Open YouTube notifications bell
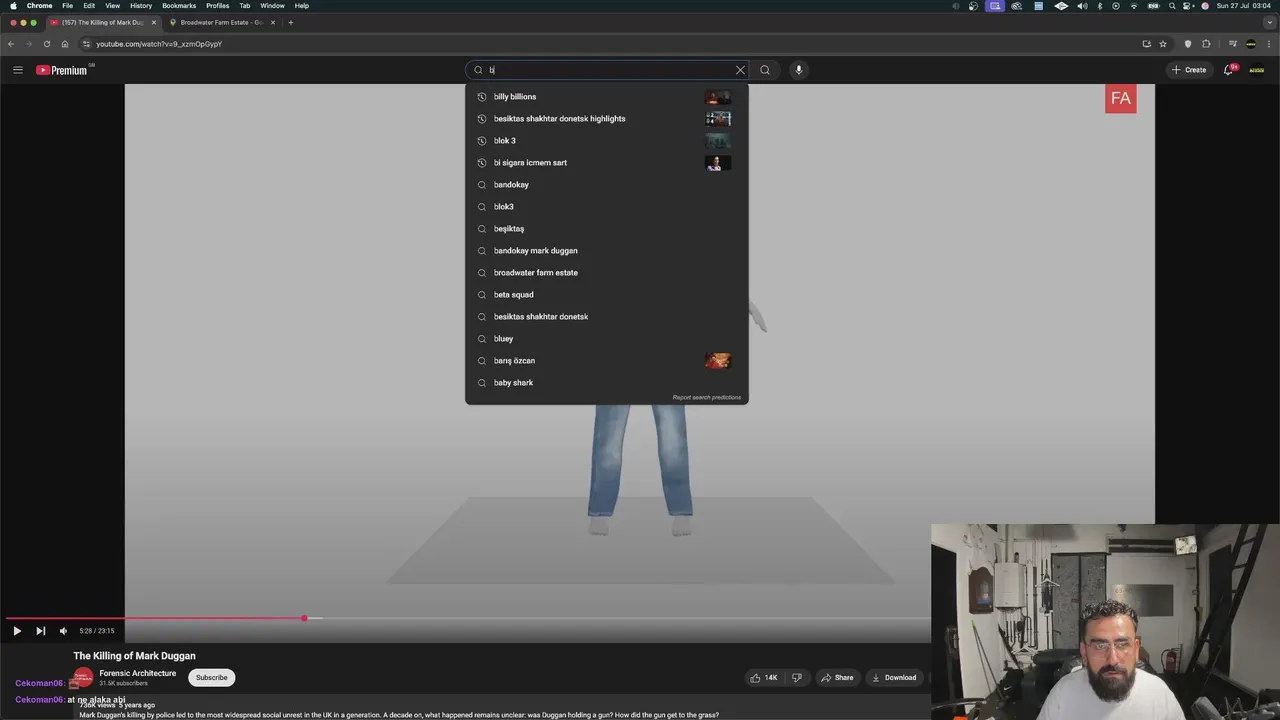1280x720 pixels. point(1229,70)
